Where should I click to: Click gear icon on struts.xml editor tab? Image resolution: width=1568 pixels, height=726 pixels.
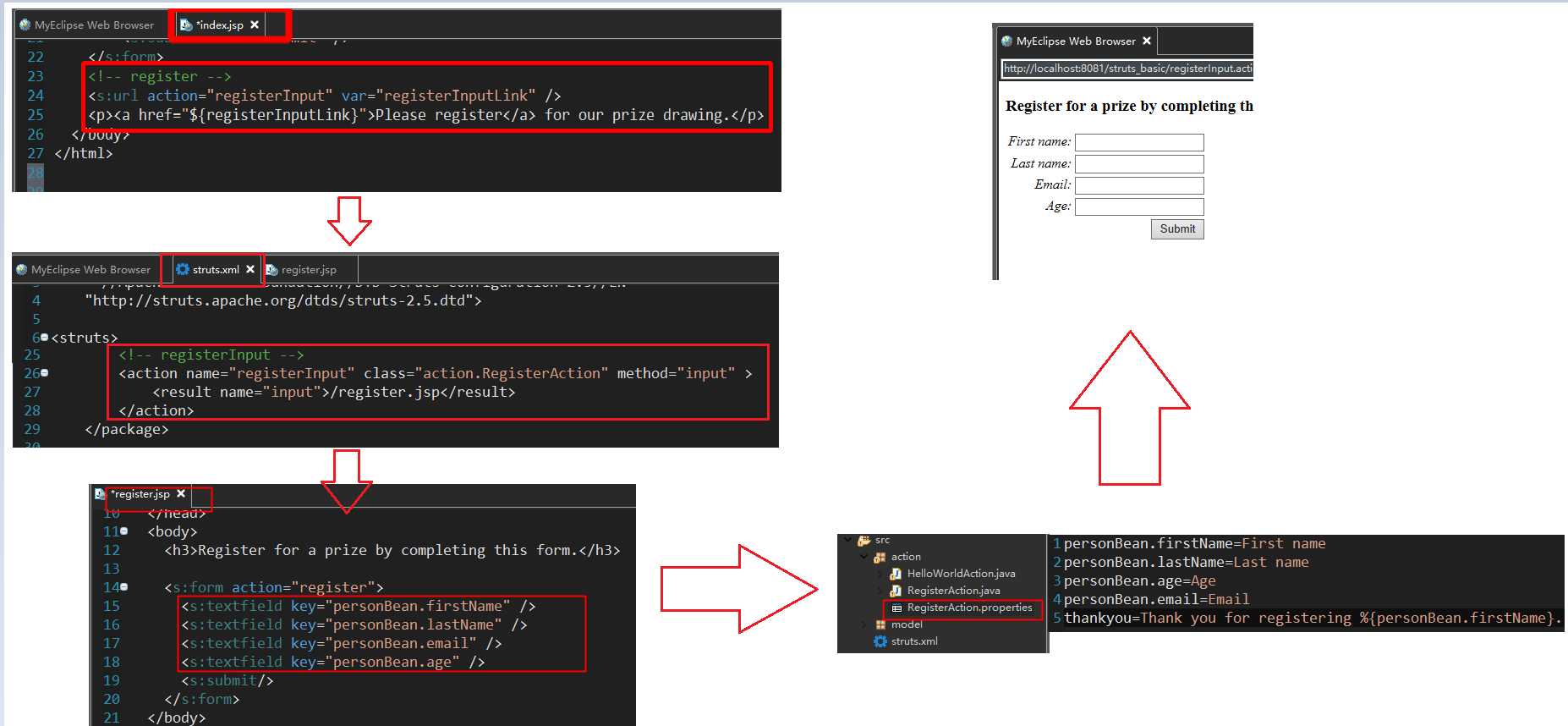click(182, 269)
